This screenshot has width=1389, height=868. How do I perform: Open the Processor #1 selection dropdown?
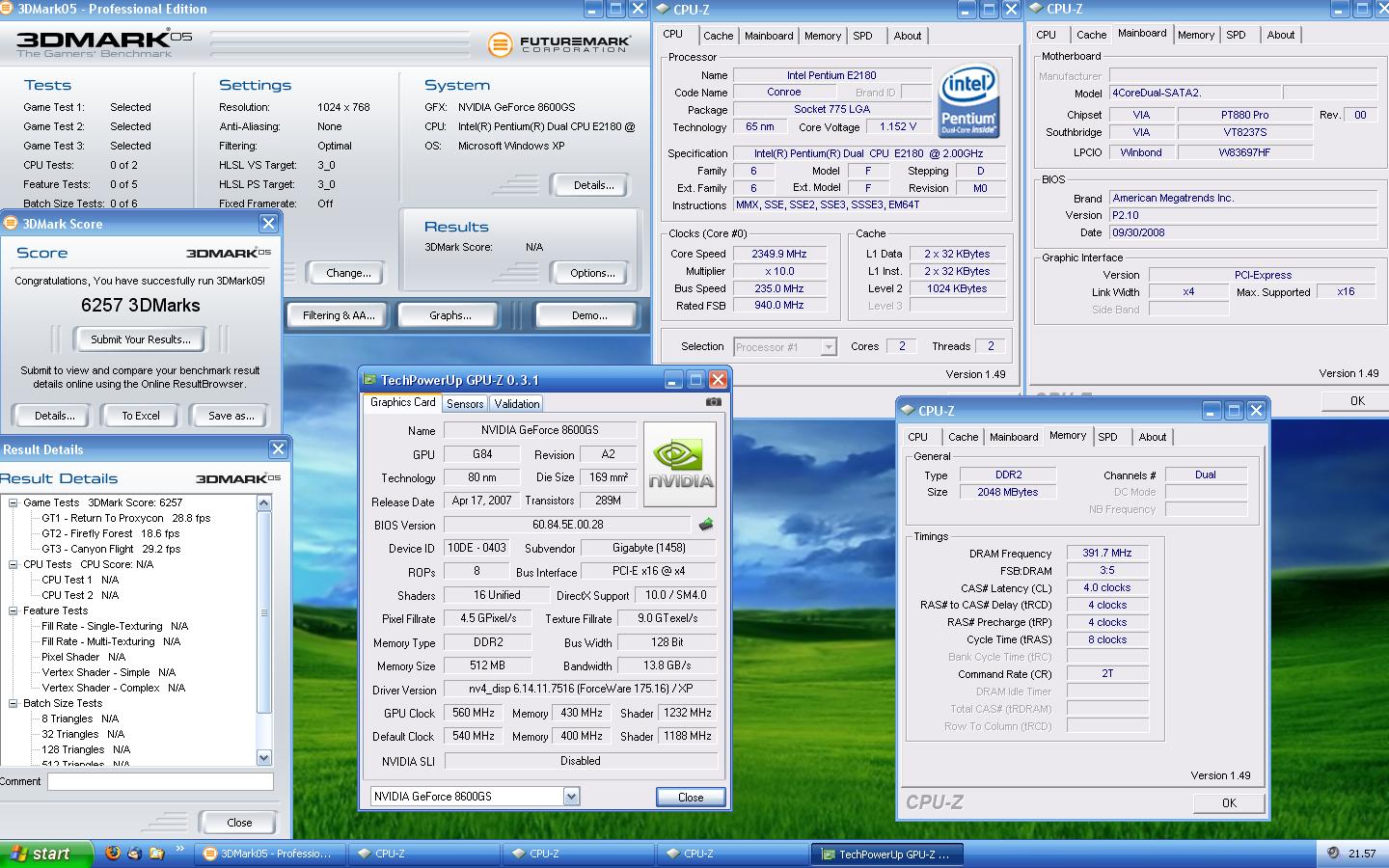pyautogui.click(x=829, y=347)
